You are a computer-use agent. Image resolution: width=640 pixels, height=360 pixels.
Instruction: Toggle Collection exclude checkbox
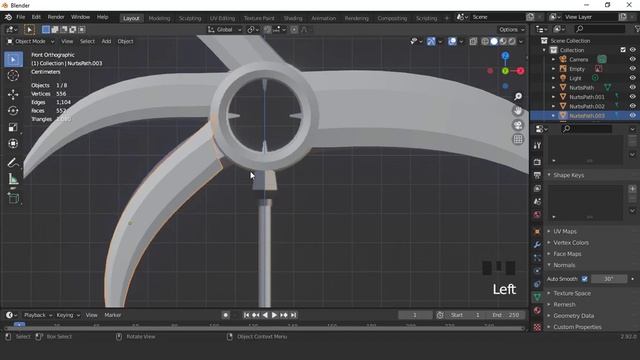[x=623, y=50]
